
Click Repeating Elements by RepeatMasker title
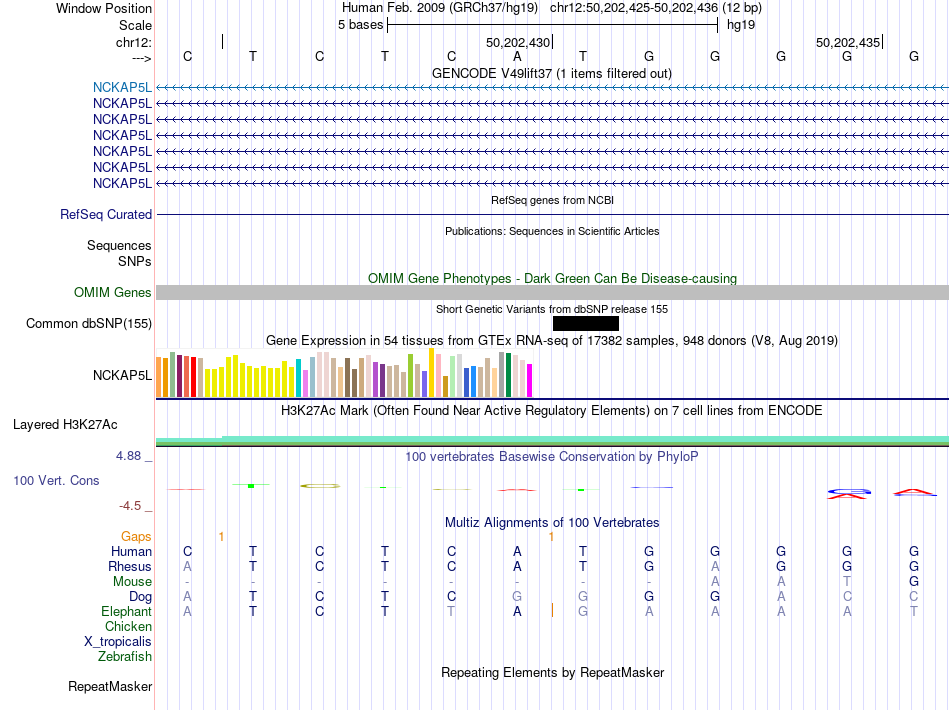552,672
